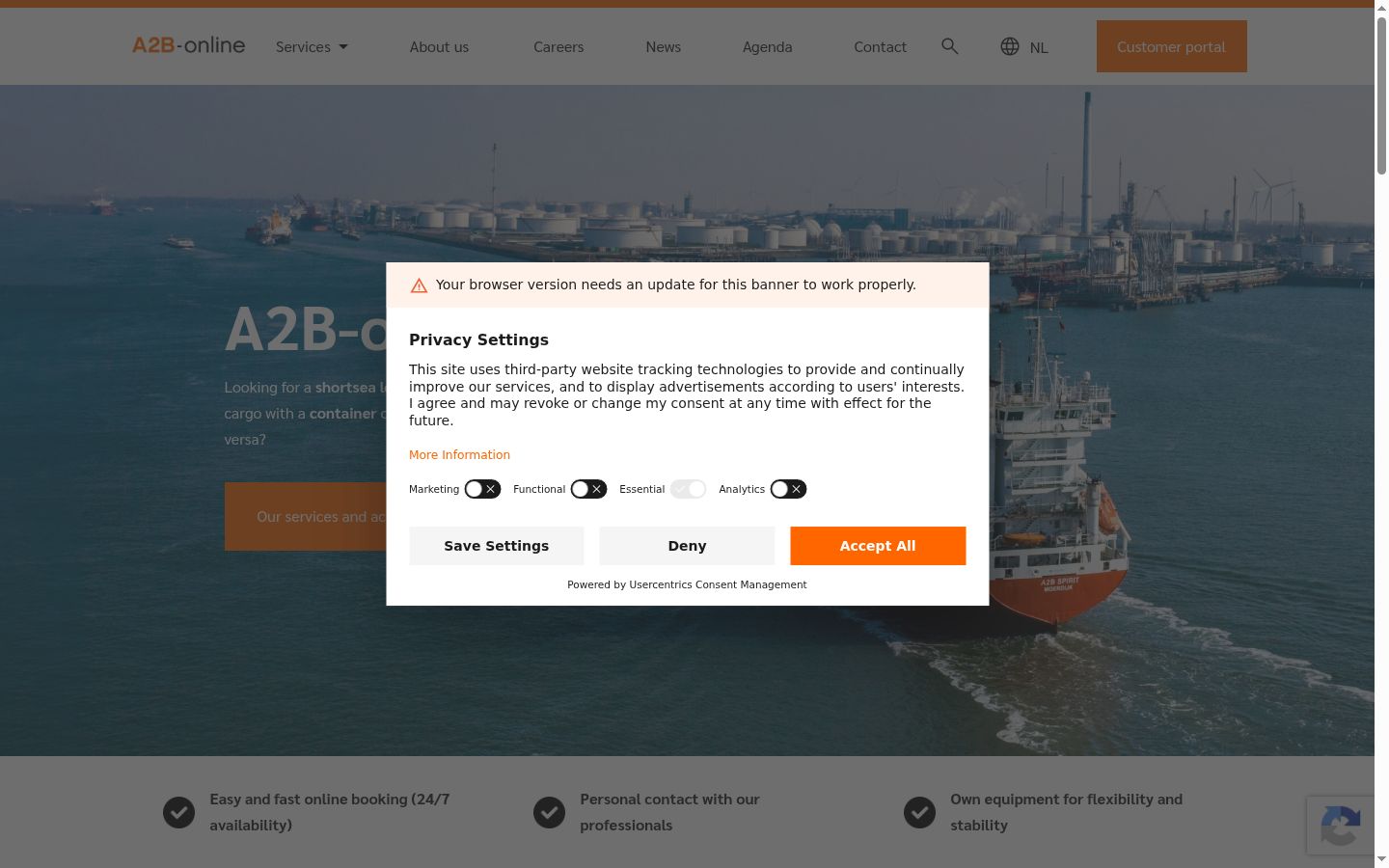Switch language to NL
This screenshot has height=868, width=1389.
coord(1039,47)
